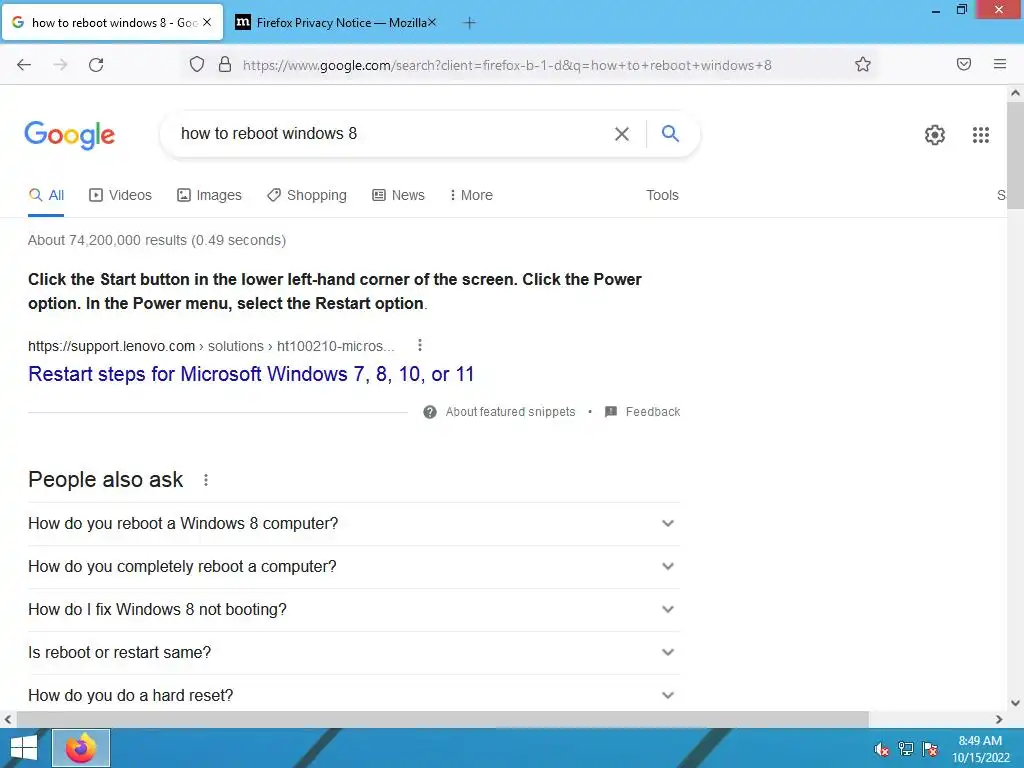Image resolution: width=1024 pixels, height=768 pixels.
Task: Reload the current page
Action: [x=96, y=65]
